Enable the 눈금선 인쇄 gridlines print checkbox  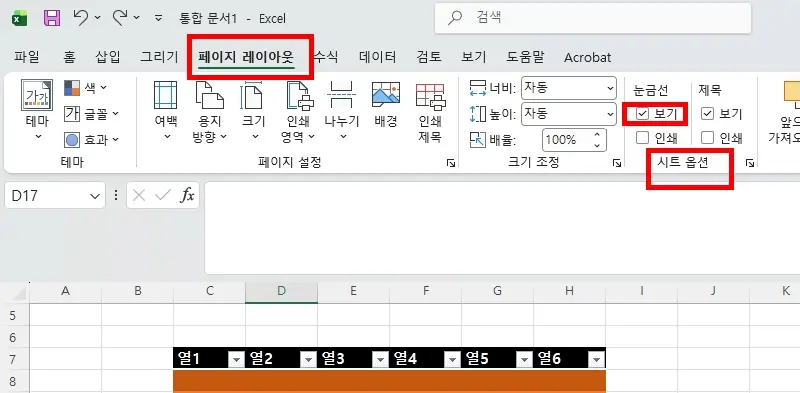(x=643, y=138)
